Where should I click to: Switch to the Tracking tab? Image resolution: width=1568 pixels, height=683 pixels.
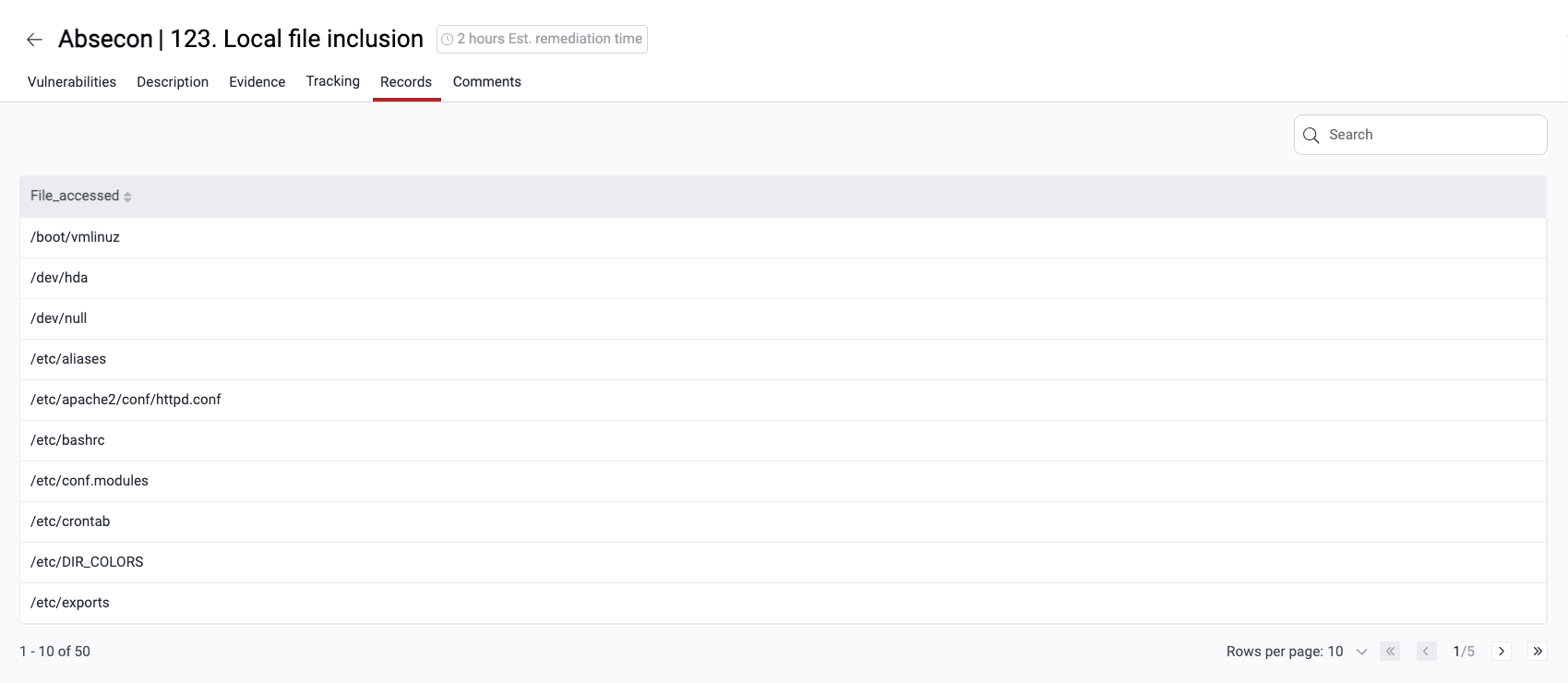(333, 81)
